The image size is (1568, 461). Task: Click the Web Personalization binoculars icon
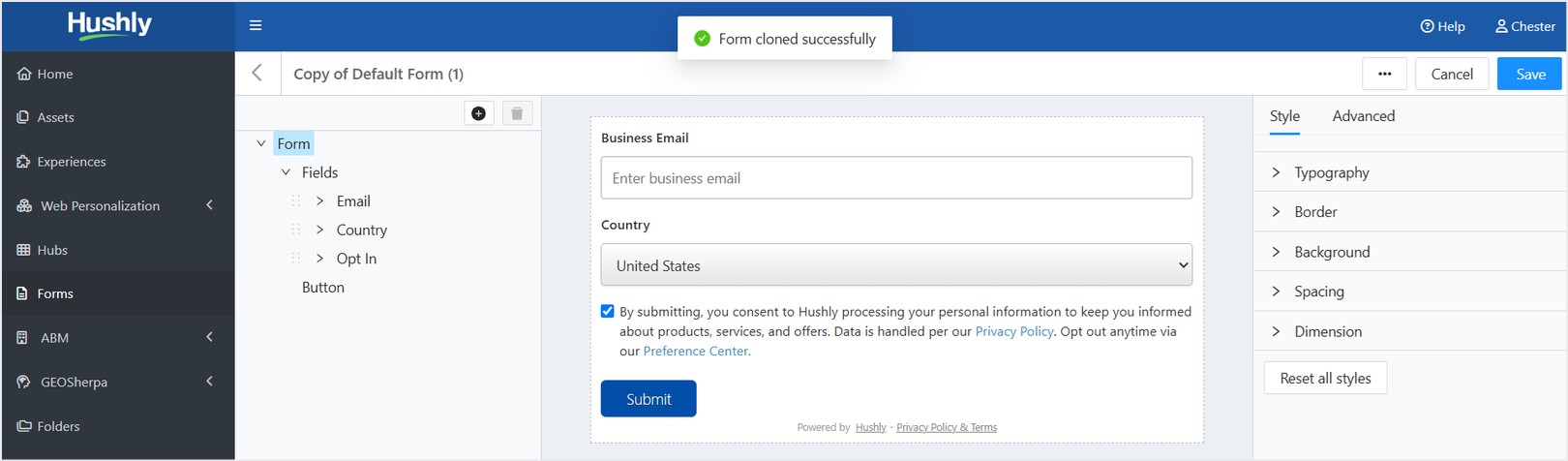[24, 205]
